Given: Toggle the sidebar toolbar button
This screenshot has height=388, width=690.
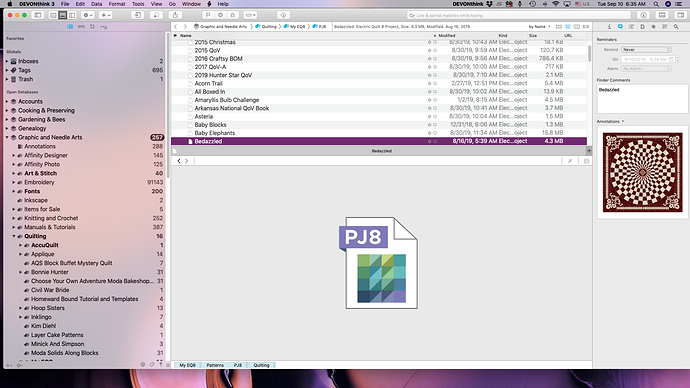Looking at the screenshot, I should click(x=38, y=15).
